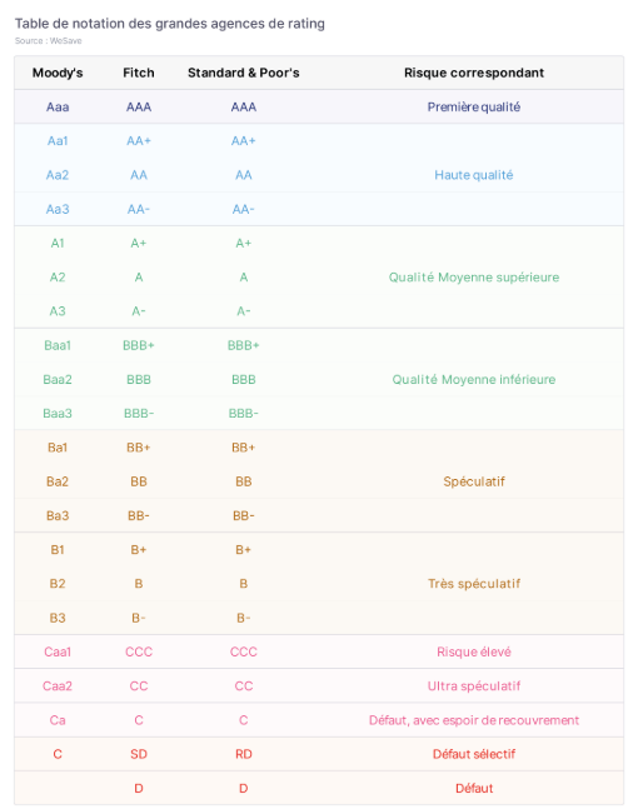Click the Risque correspondant column header
Image resolution: width=633 pixels, height=809 pixels.
pyautogui.click(x=474, y=73)
